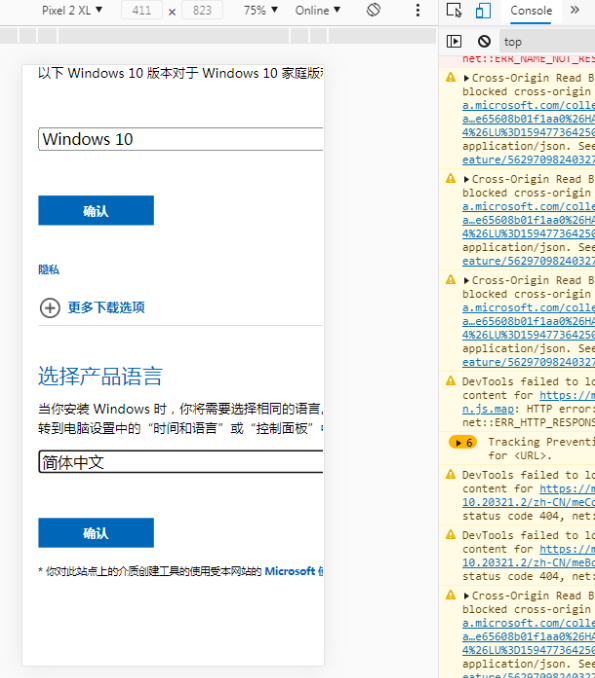Open the device toolbar more options menu
Screen dimensions: 595x678
pyautogui.click(x=417, y=10)
